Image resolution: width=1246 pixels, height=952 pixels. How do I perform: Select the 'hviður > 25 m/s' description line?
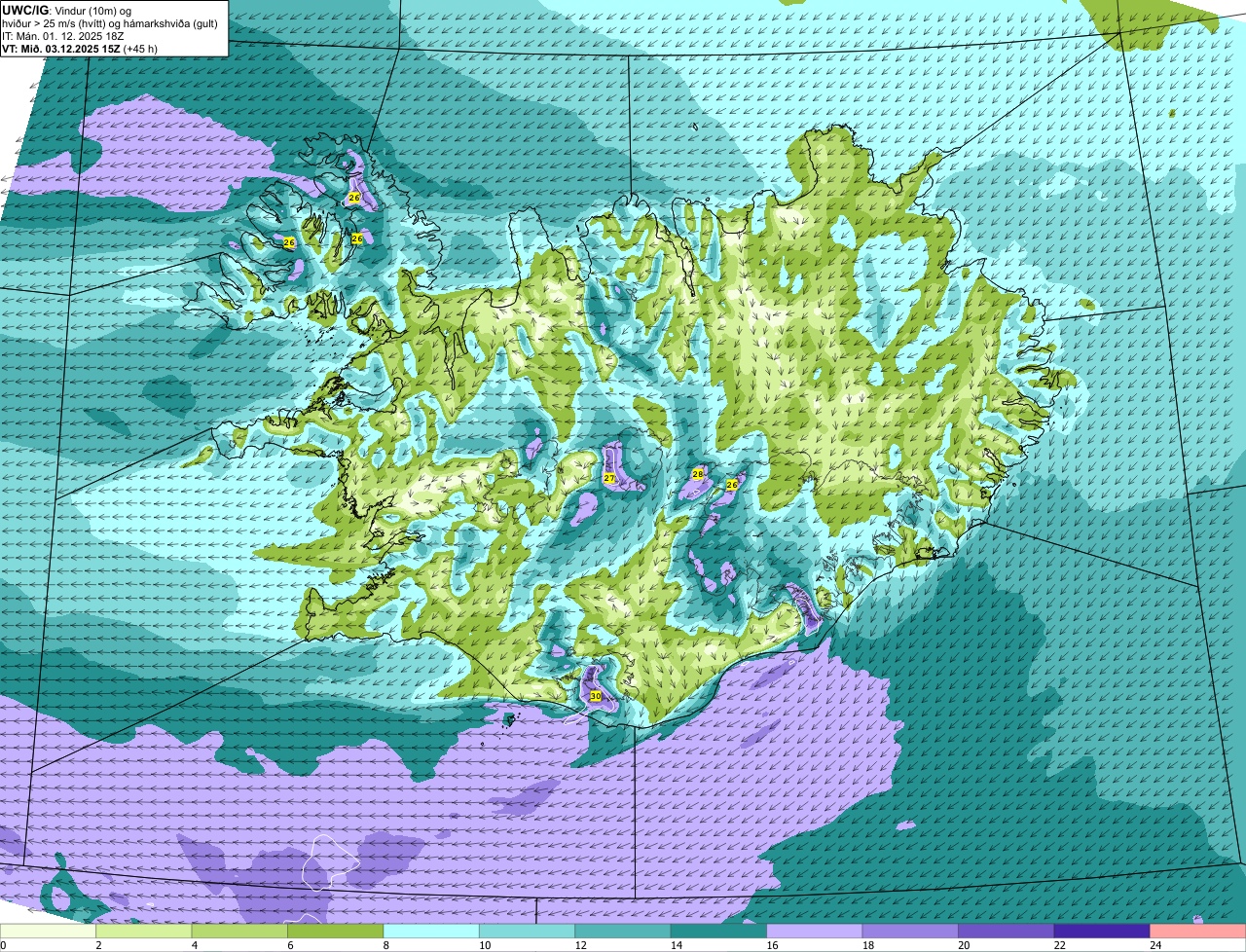click(110, 22)
